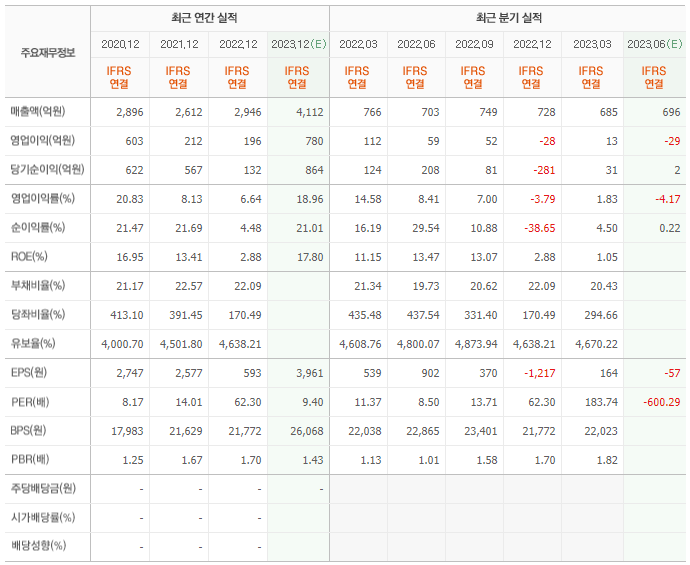The image size is (690, 565).
Task: Select the 당기순이익(억원) row label
Action: tap(48, 170)
